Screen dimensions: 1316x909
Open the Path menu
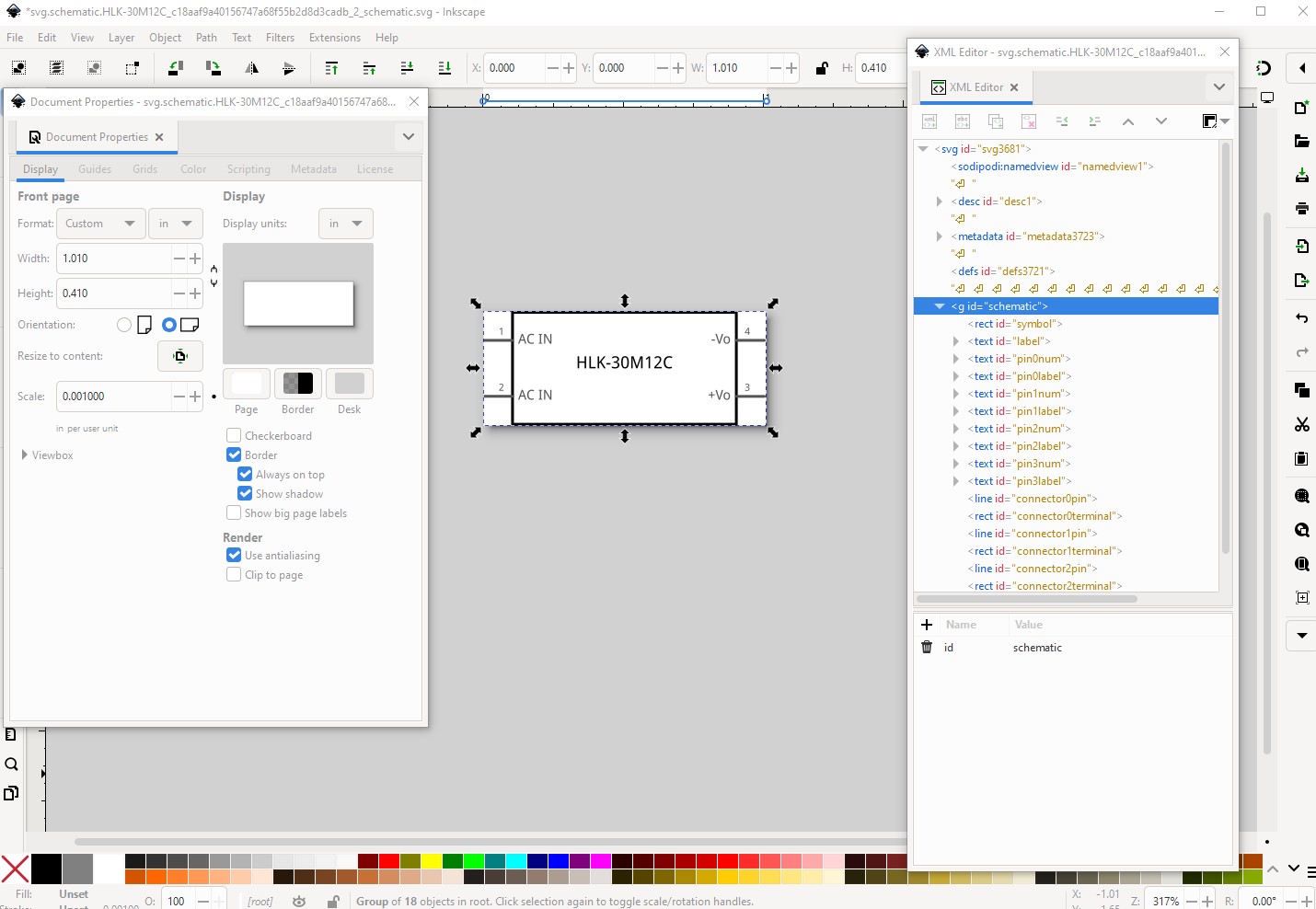click(207, 38)
